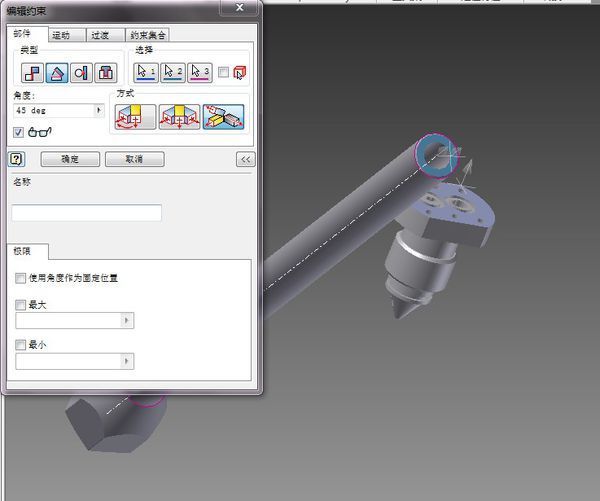The width and height of the screenshot is (600, 501).
Task: Close the 编辑约束 dialog
Action: tap(239, 8)
